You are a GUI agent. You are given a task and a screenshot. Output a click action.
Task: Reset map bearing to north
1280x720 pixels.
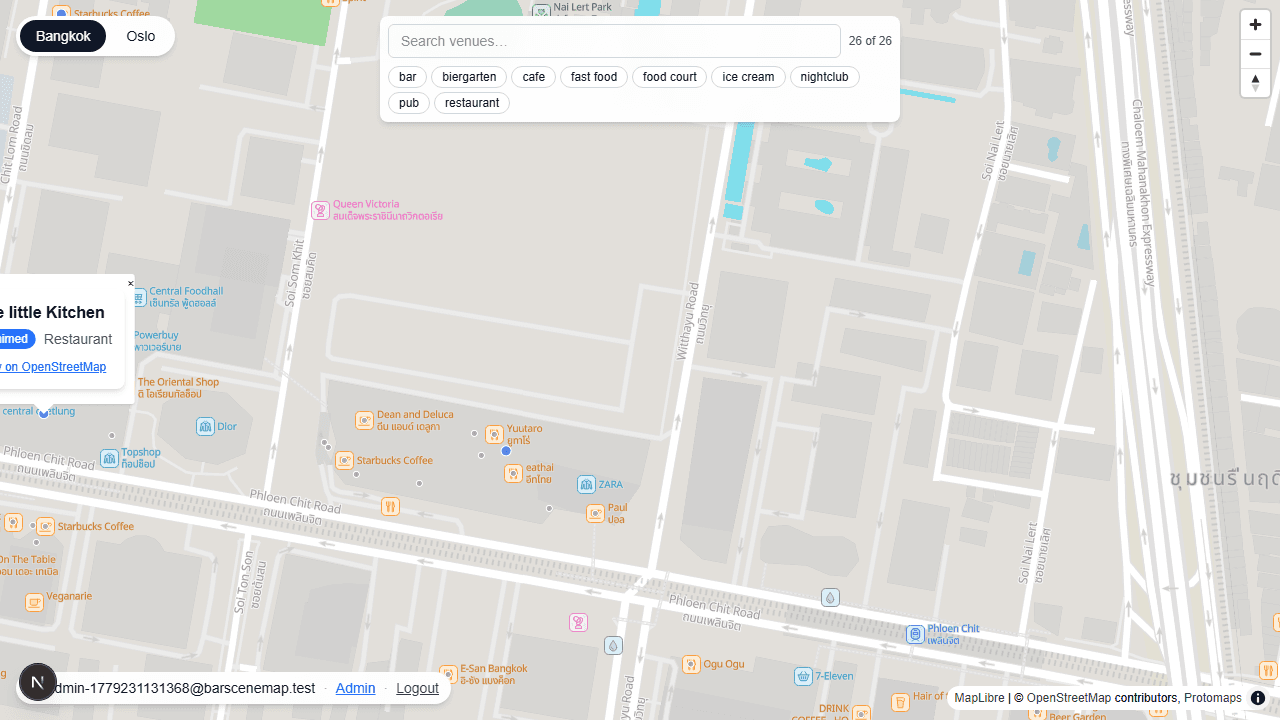[1255, 83]
